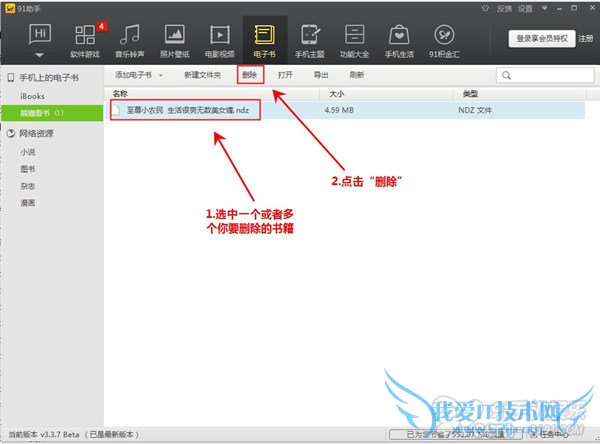This screenshot has width=600, height=444.
Task: Open 功能大全 features section
Action: coord(355,41)
